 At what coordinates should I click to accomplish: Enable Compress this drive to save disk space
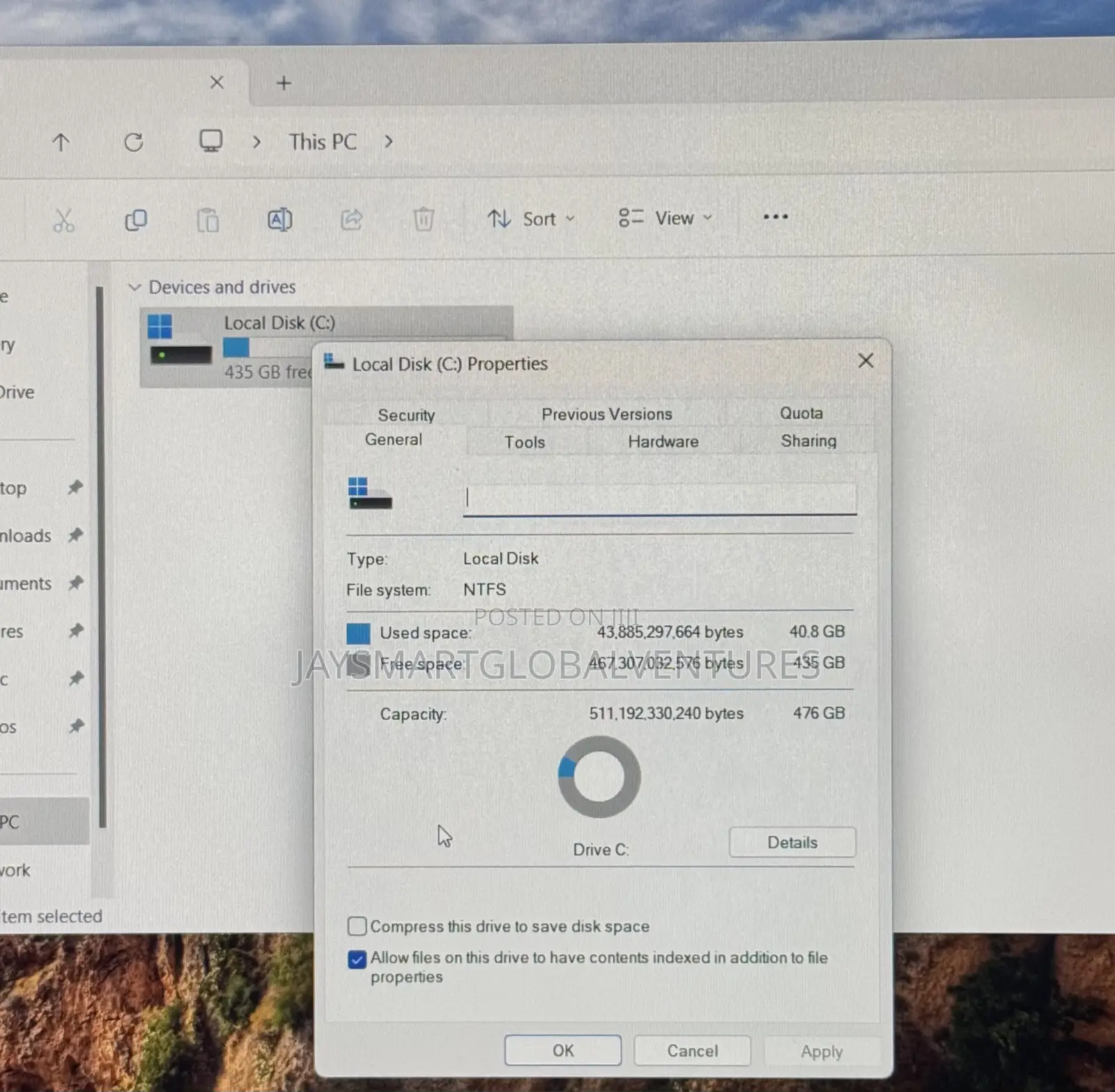click(357, 926)
